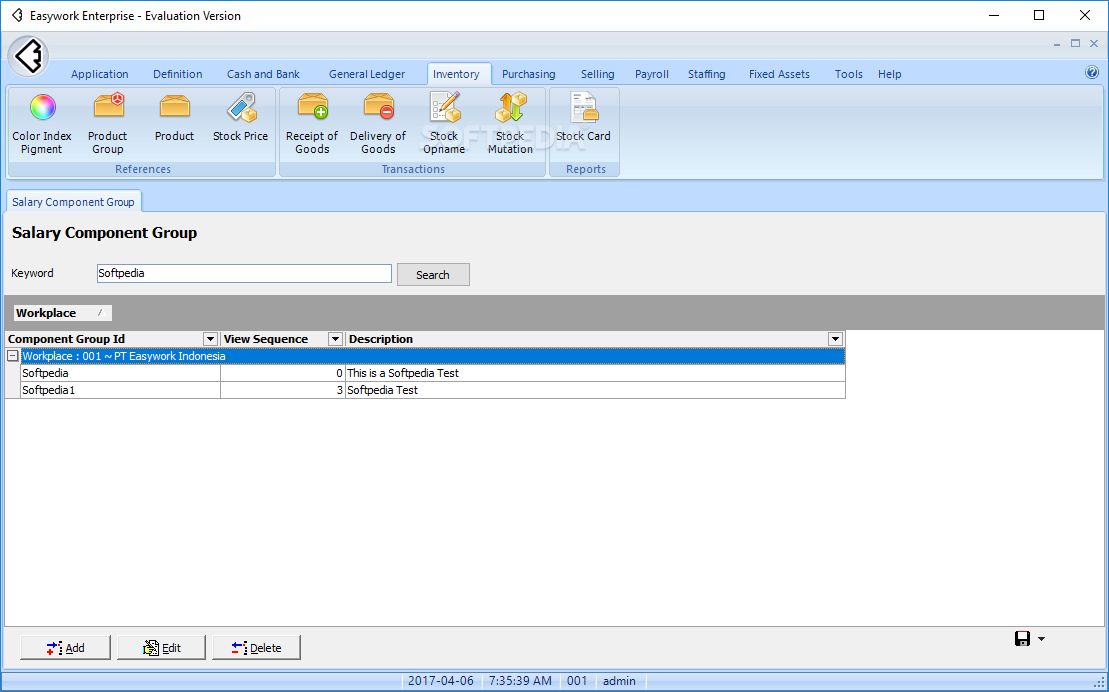Click the Easywork round application logo button
1109x692 pixels.
(x=28, y=55)
